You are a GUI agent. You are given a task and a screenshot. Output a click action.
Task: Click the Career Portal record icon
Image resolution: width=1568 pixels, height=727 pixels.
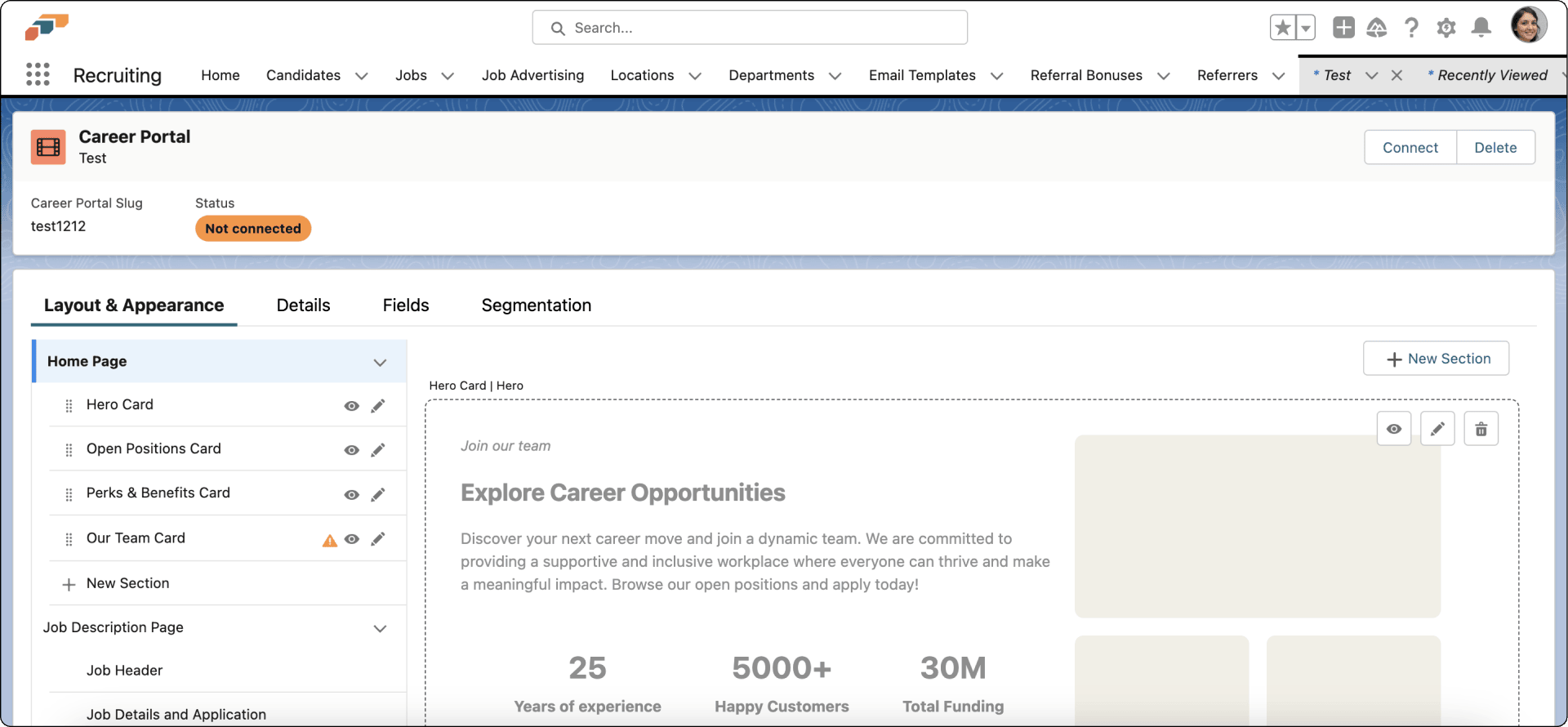click(48, 147)
